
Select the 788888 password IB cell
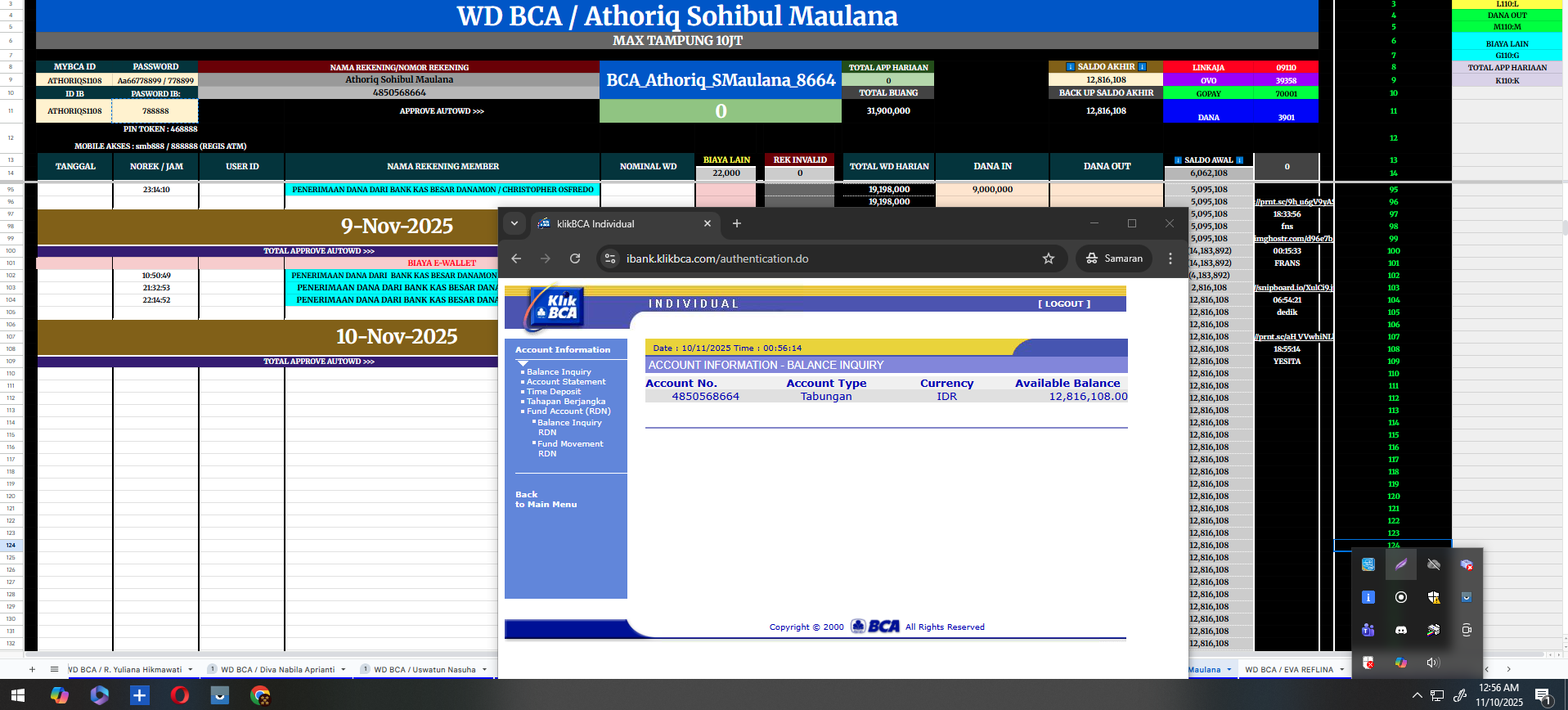tap(155, 111)
